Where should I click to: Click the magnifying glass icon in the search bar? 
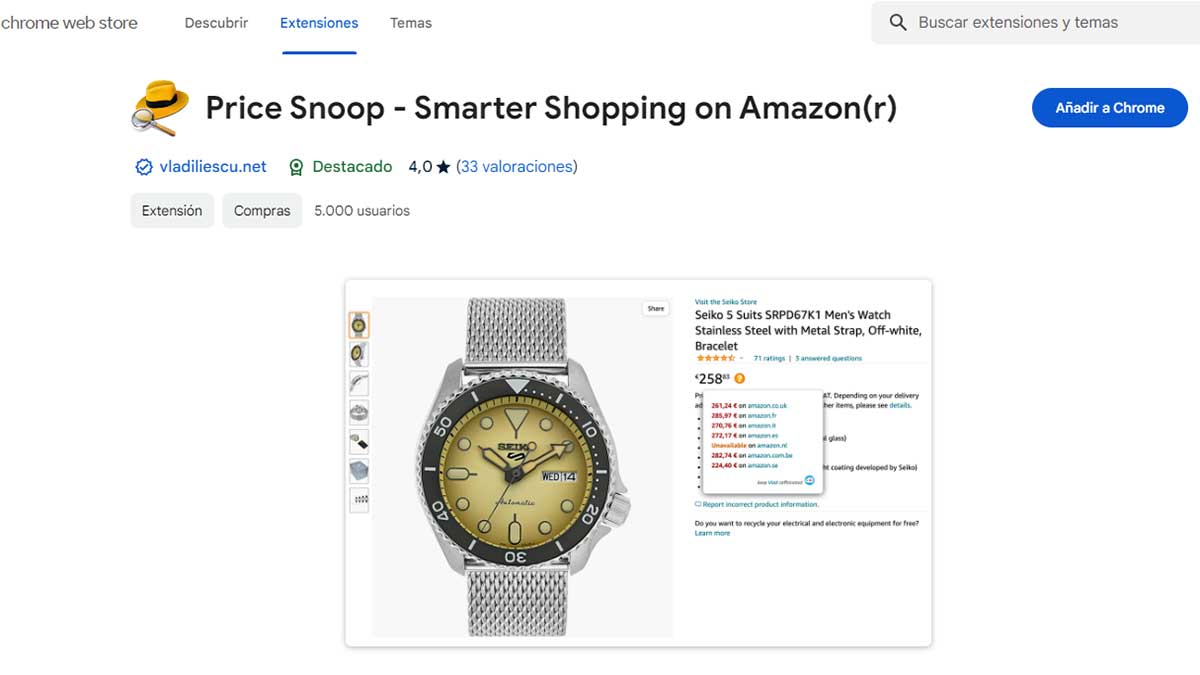[897, 22]
